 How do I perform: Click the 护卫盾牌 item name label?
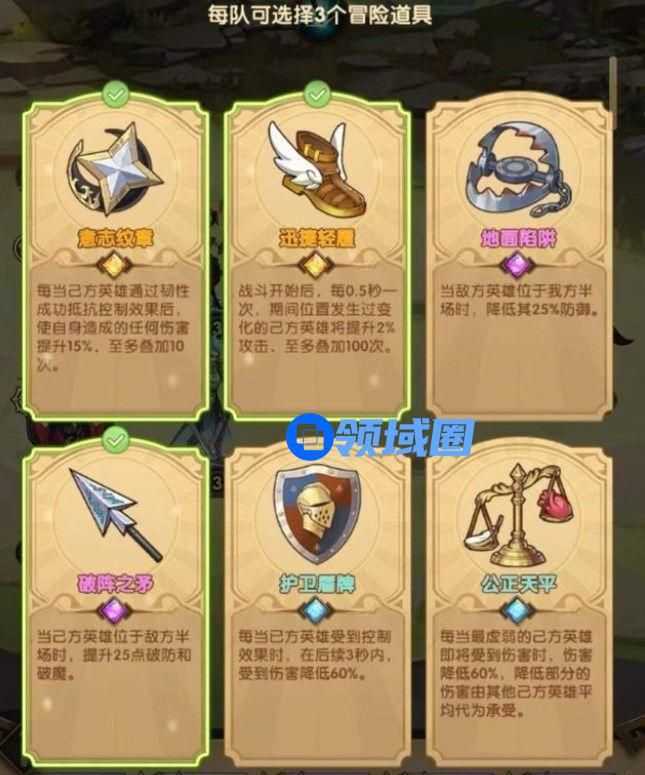pyautogui.click(x=317, y=584)
